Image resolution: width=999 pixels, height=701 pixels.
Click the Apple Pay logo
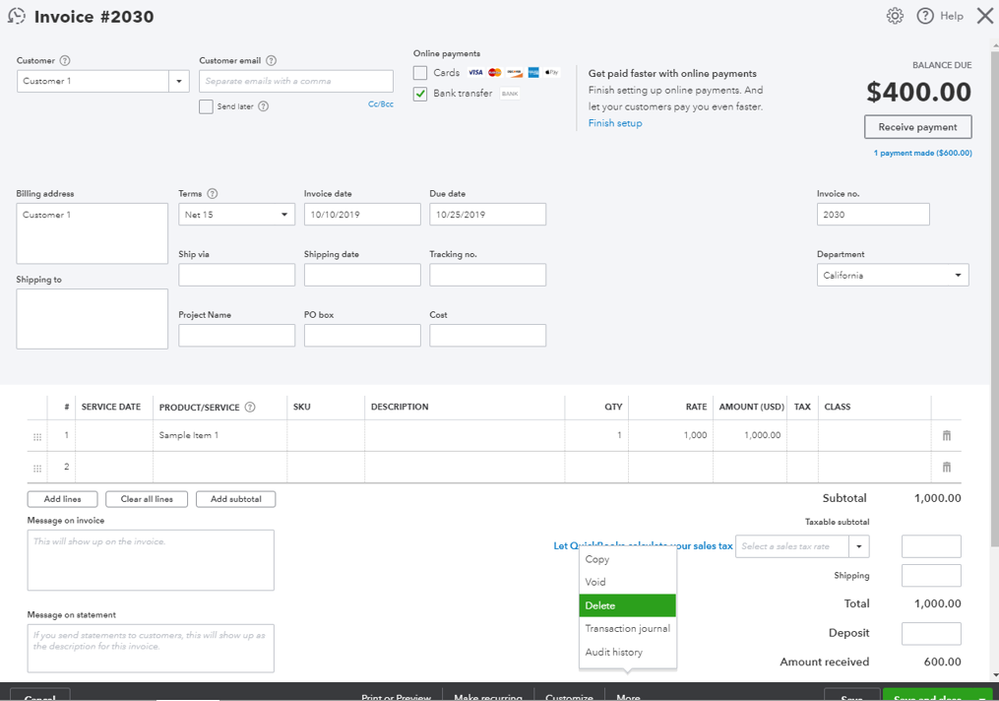coord(552,73)
